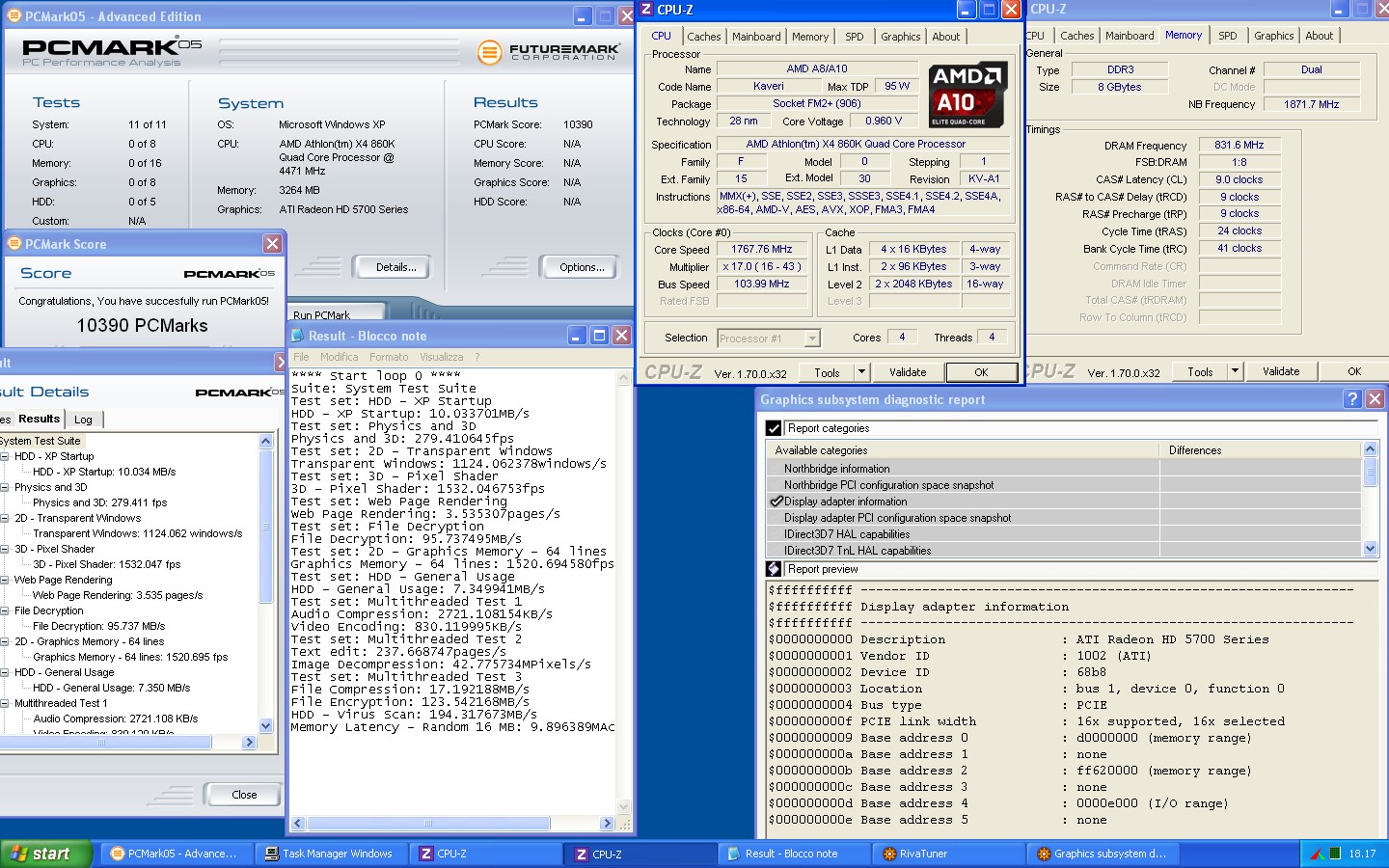The image size is (1389, 868).
Task: Open Tools dropdown arrow in left CPU-Z
Action: 861,372
